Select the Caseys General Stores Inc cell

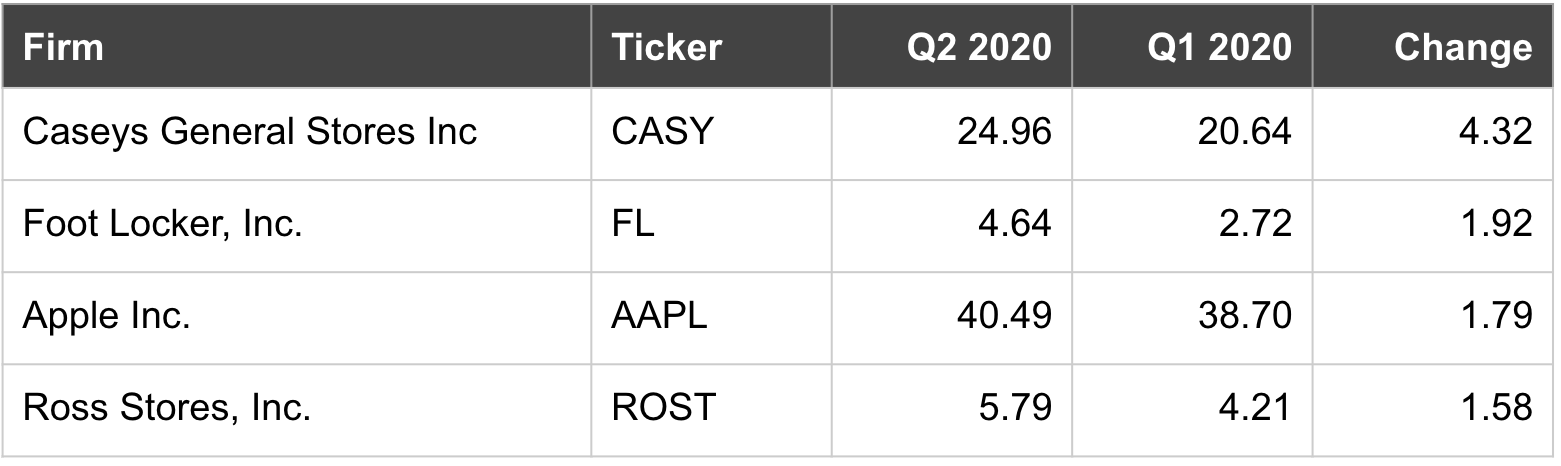(249, 132)
